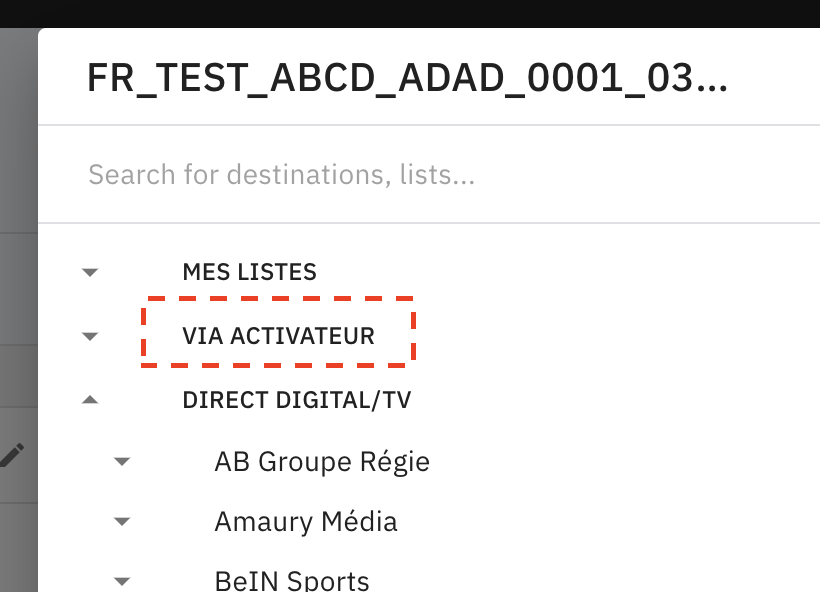820x592 pixels.
Task: Expand the AB Groupe Régie entry
Action: [122, 461]
